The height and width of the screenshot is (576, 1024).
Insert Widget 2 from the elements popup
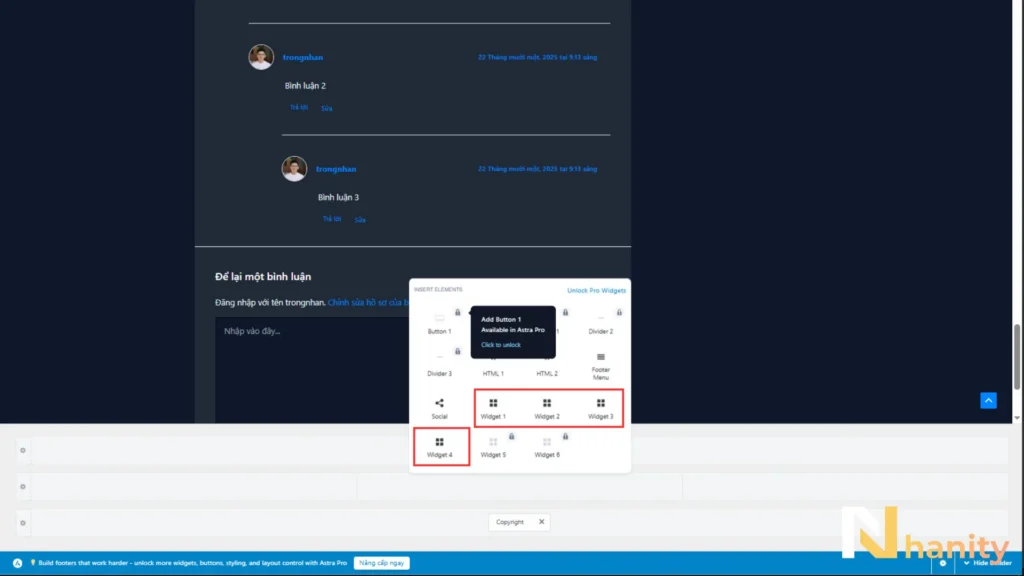coord(547,408)
